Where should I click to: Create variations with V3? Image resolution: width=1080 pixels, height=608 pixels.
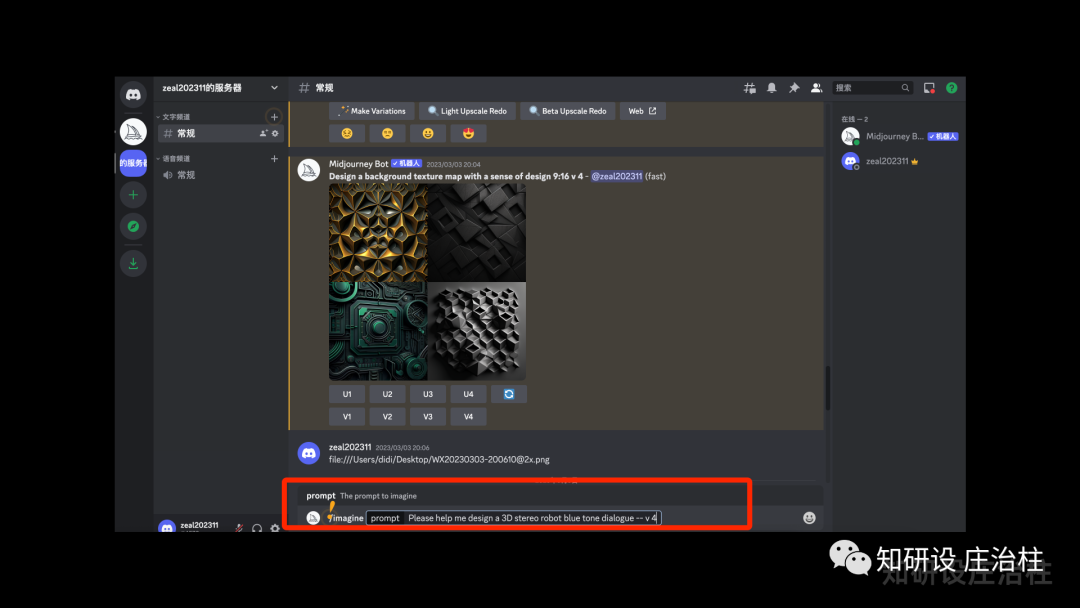coord(428,417)
